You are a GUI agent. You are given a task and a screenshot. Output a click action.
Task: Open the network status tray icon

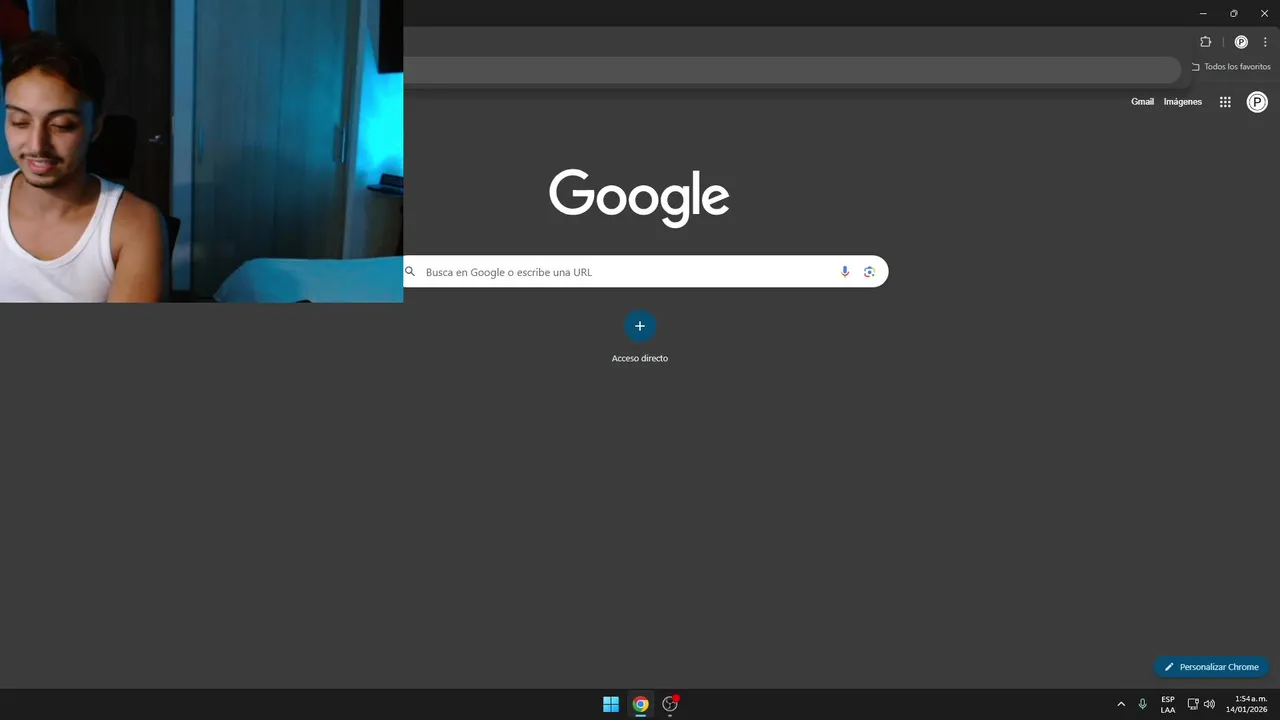pyautogui.click(x=1193, y=704)
